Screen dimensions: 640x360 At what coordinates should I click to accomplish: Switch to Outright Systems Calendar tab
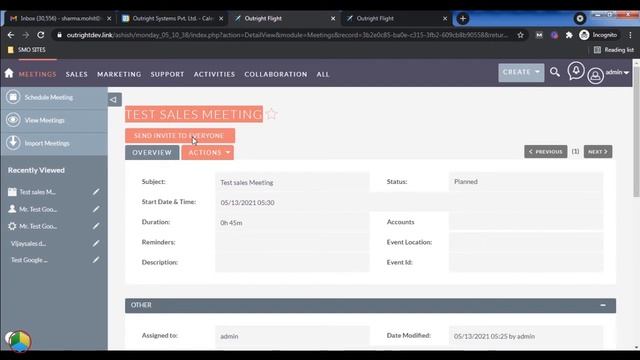coord(173,18)
